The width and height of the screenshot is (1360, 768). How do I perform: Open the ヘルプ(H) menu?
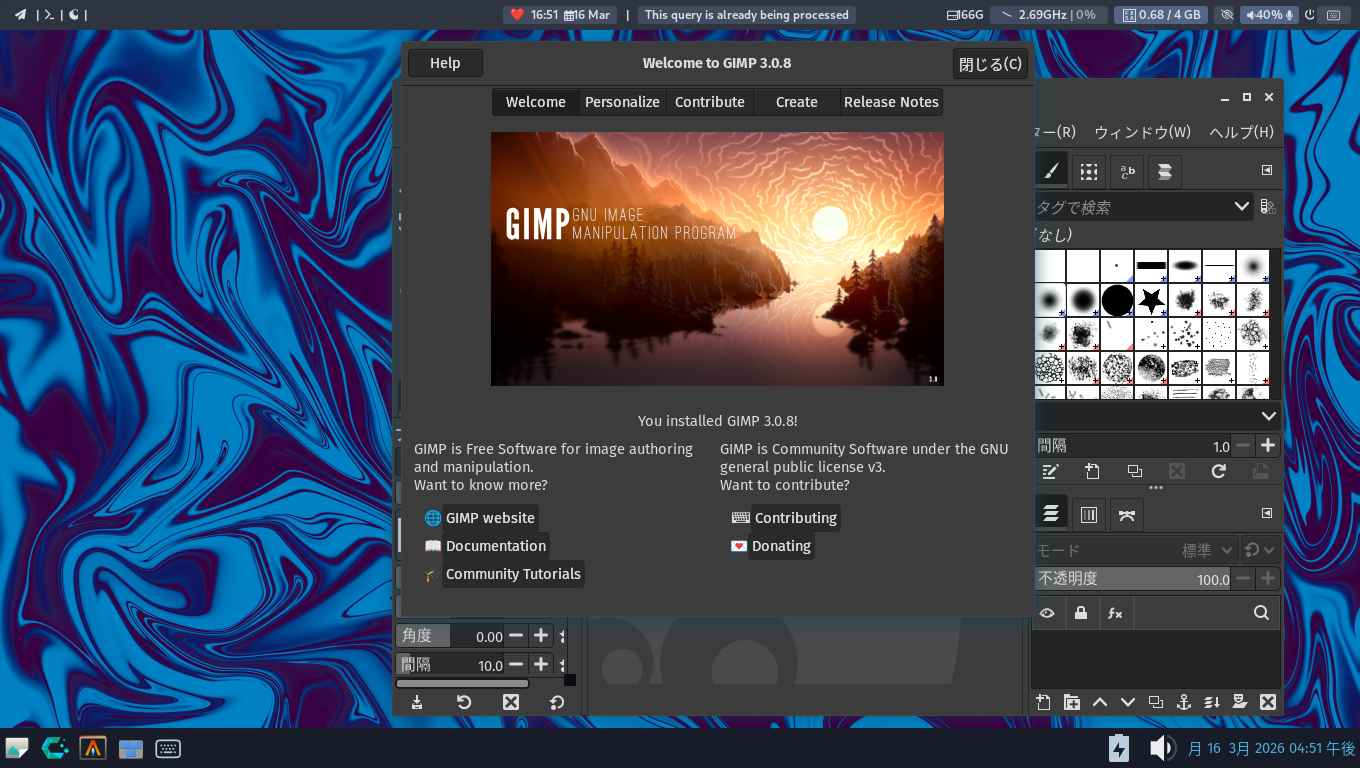[1241, 132]
